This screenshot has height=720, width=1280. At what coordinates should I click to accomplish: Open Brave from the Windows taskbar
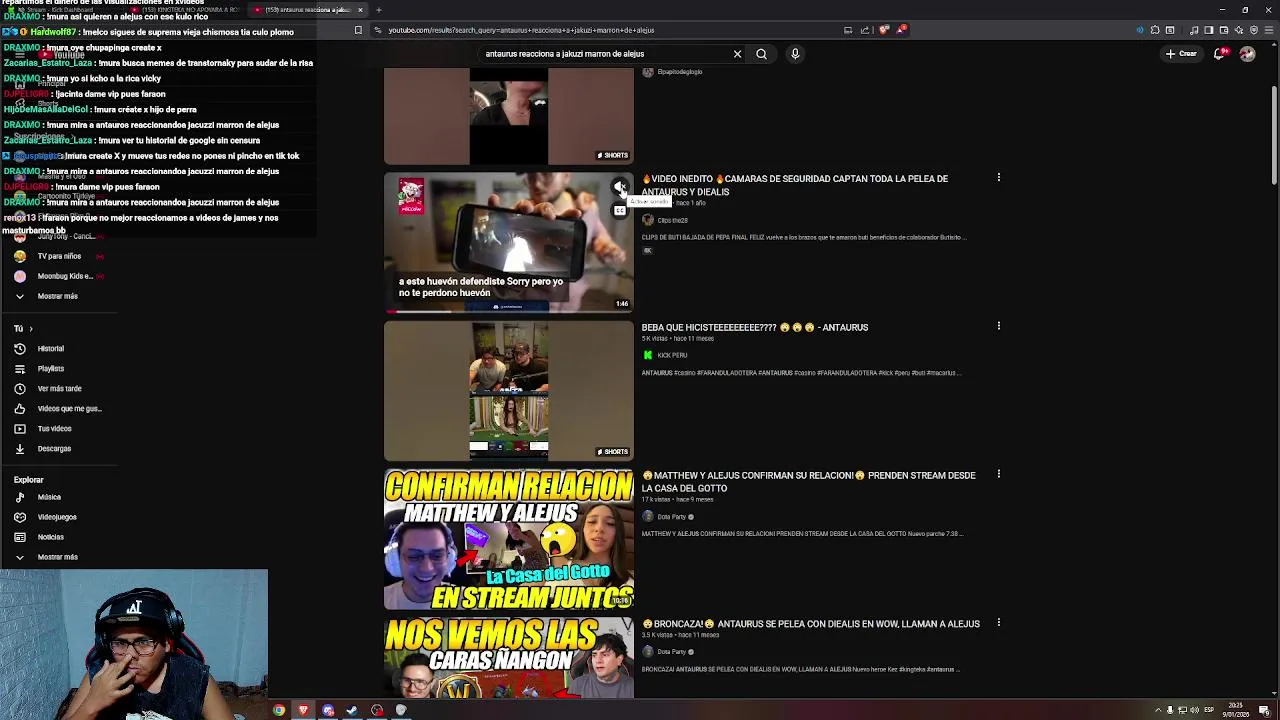pos(303,710)
